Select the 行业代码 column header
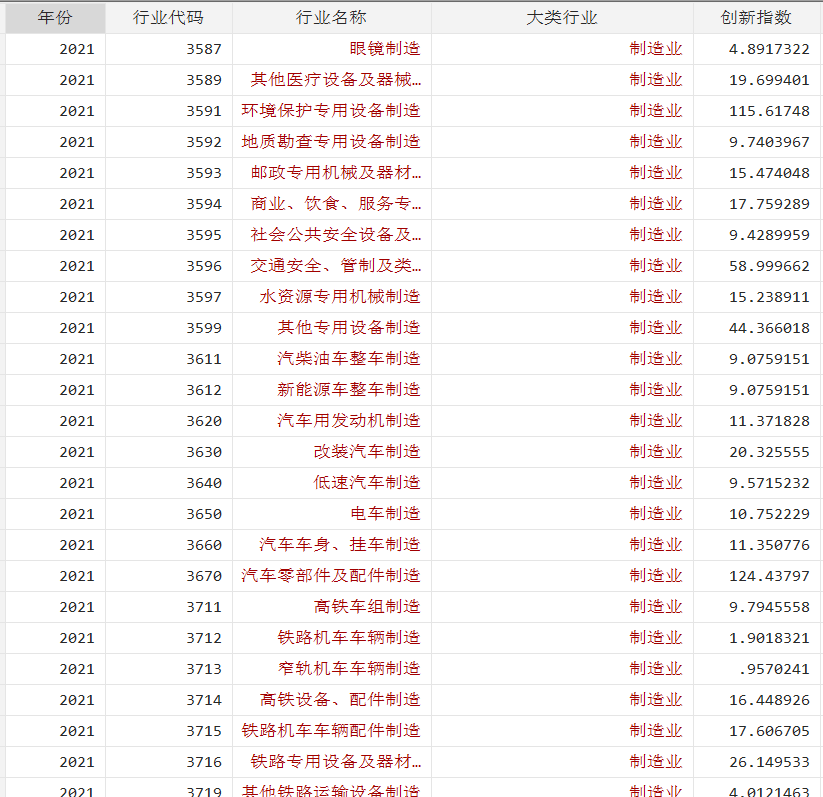The width and height of the screenshot is (823, 797). coord(168,18)
